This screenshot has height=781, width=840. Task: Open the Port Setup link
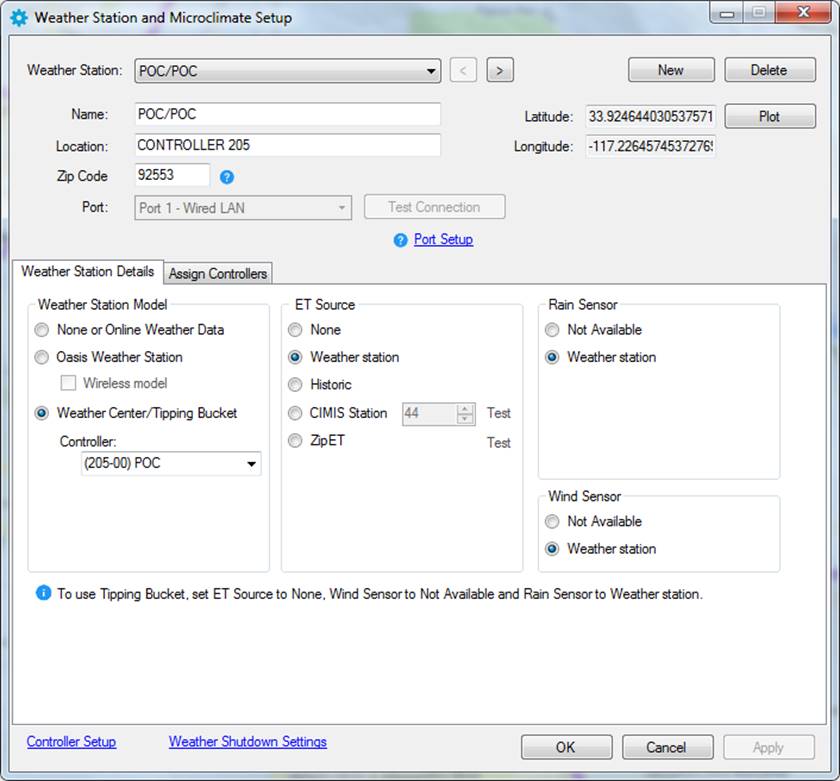pos(443,239)
